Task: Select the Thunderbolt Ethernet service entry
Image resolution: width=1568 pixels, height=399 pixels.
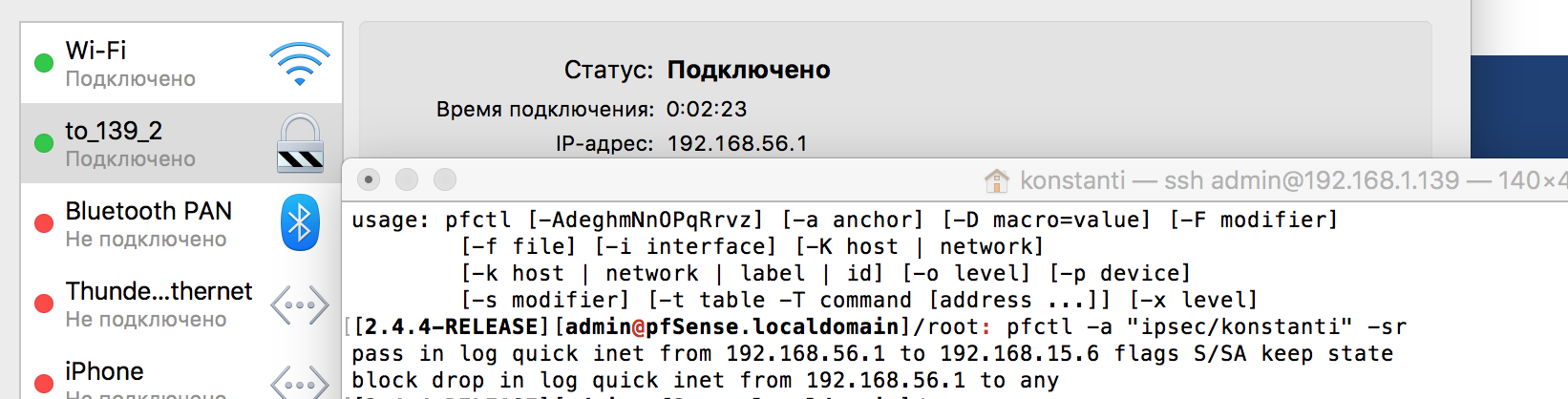Action: point(181,304)
